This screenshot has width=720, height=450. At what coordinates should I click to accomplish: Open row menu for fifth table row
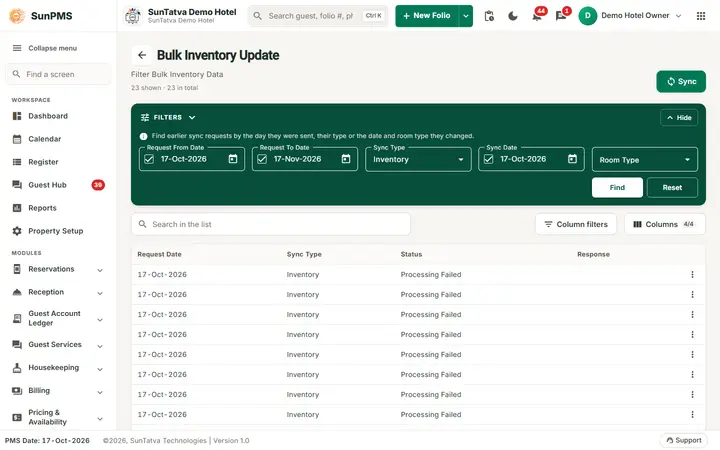(x=692, y=354)
